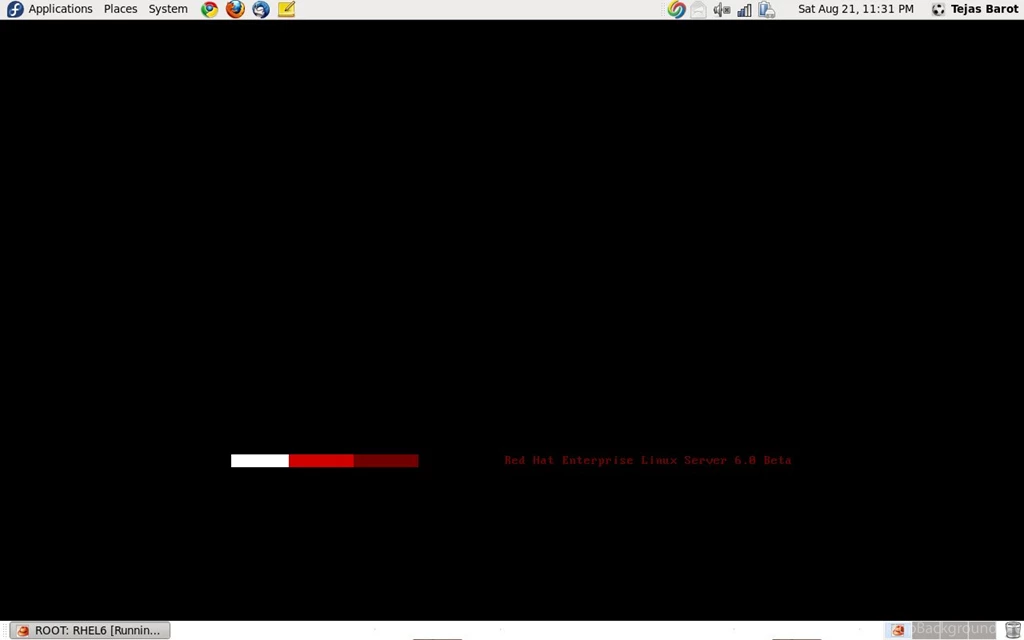The height and width of the screenshot is (640, 1024).
Task: Click the mail envelope notification icon
Action: coord(698,9)
